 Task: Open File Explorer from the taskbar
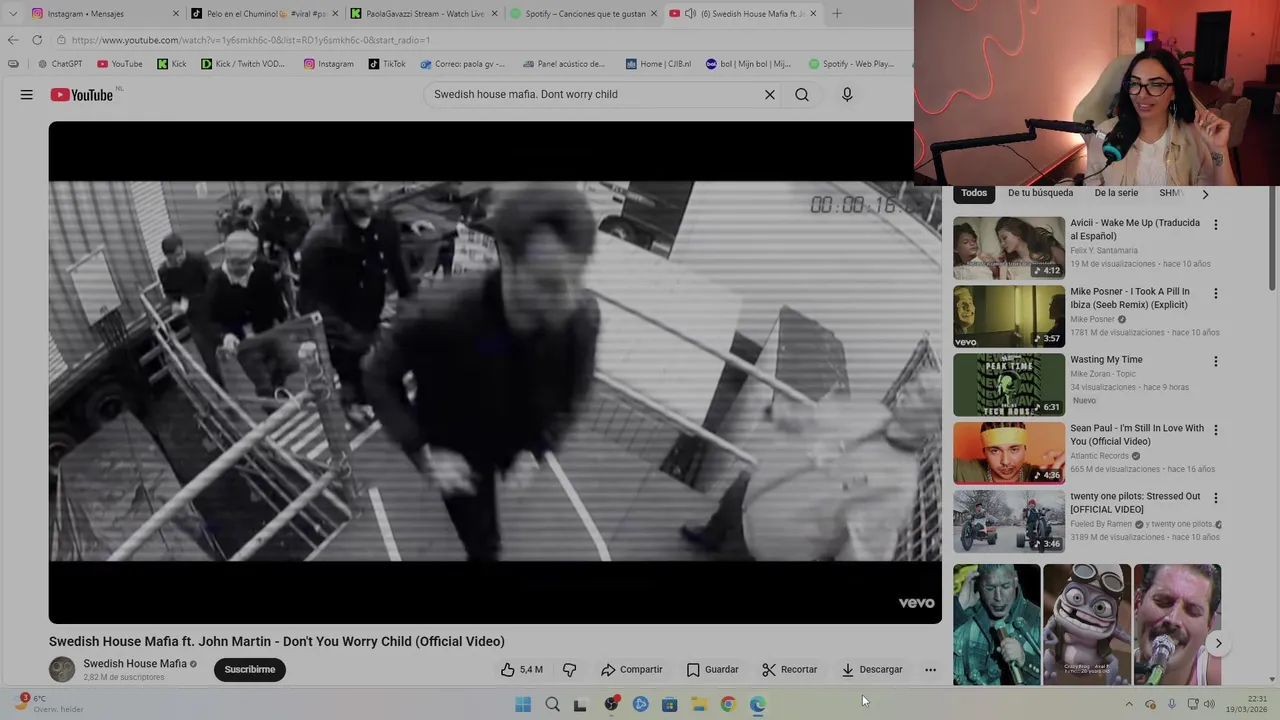coord(699,705)
